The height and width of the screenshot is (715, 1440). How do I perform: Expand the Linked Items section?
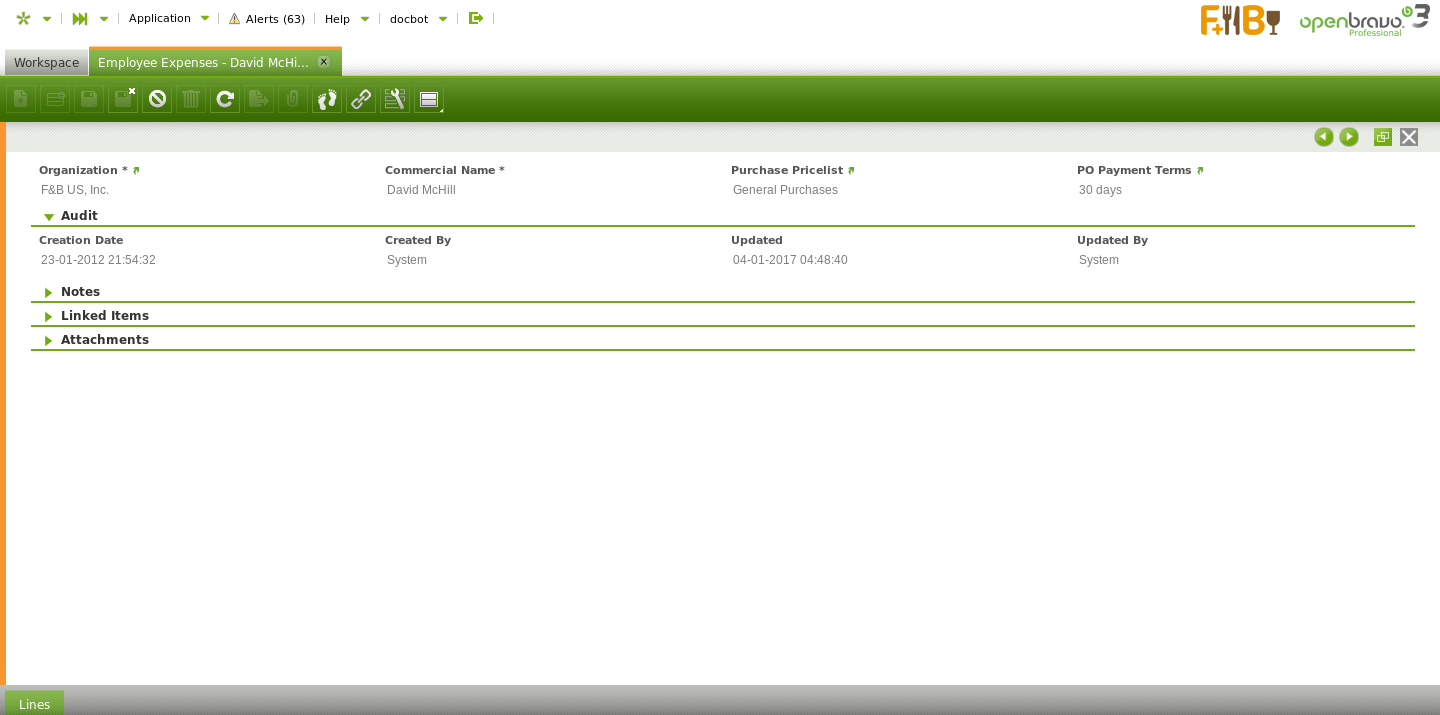pos(49,316)
